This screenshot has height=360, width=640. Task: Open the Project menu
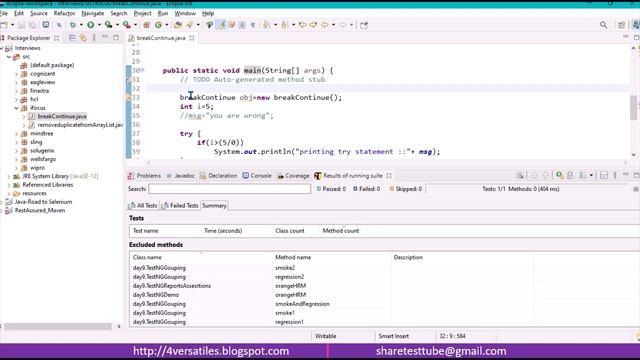click(142, 13)
